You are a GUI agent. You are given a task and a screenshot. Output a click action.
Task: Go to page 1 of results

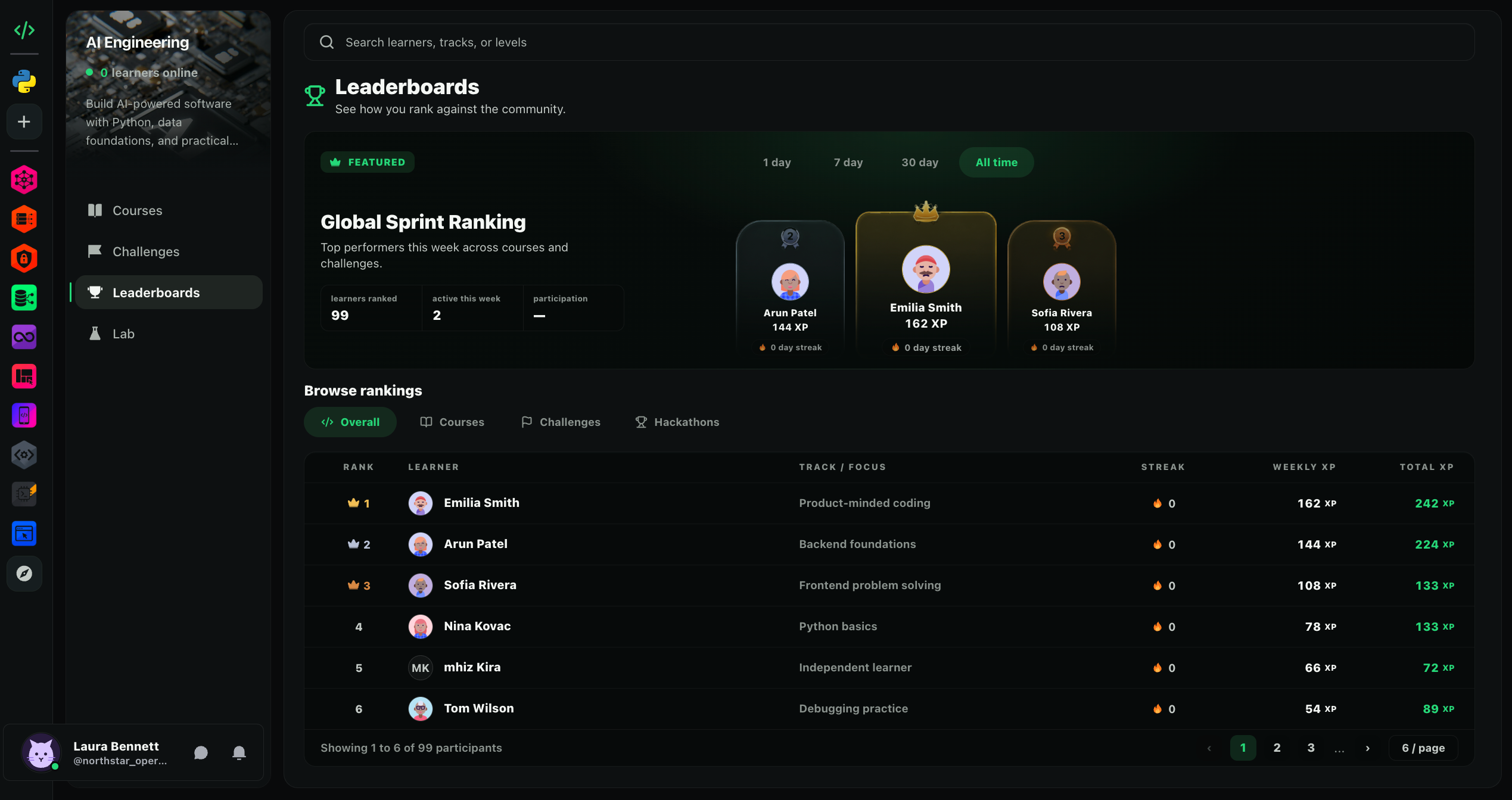click(x=1243, y=748)
